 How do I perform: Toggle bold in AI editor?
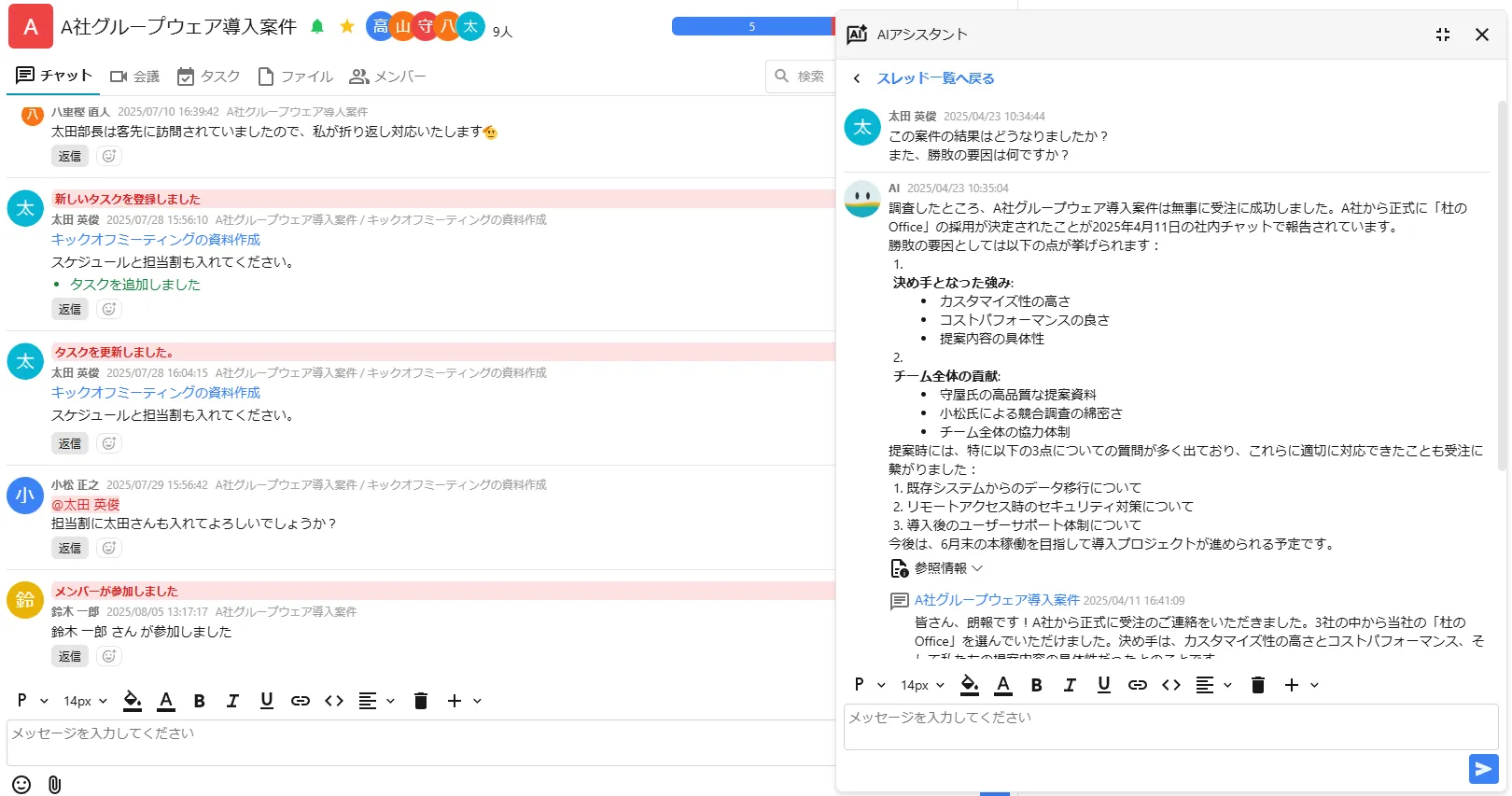[x=1036, y=685]
